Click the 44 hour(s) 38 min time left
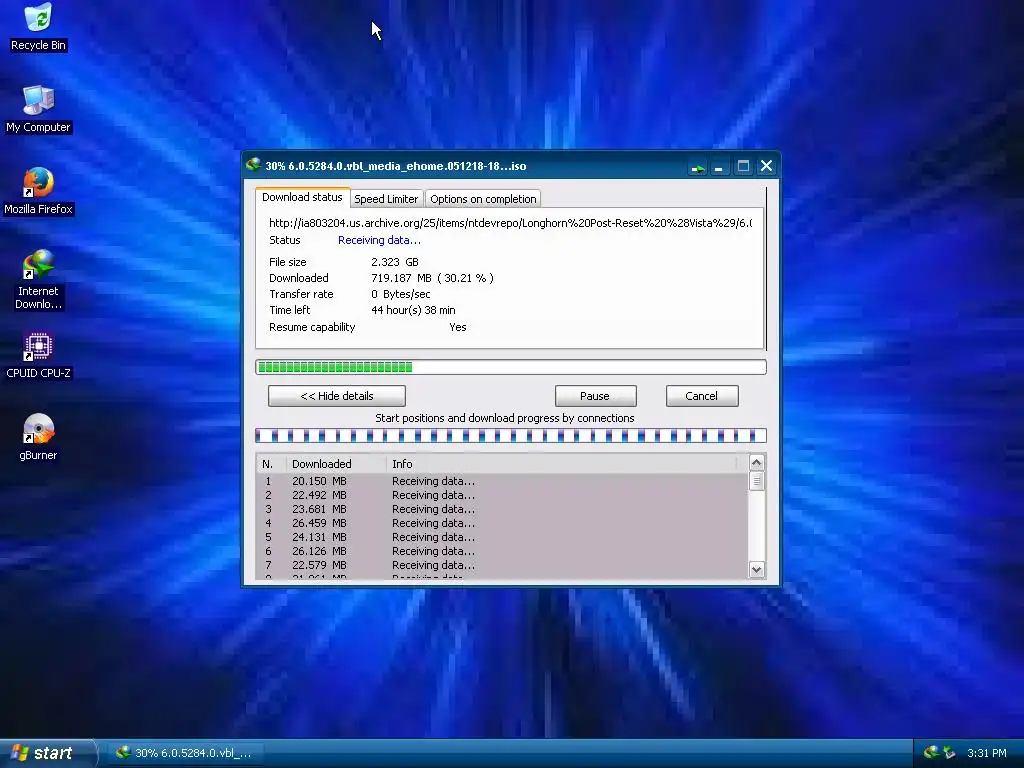The image size is (1024, 768). coord(413,310)
